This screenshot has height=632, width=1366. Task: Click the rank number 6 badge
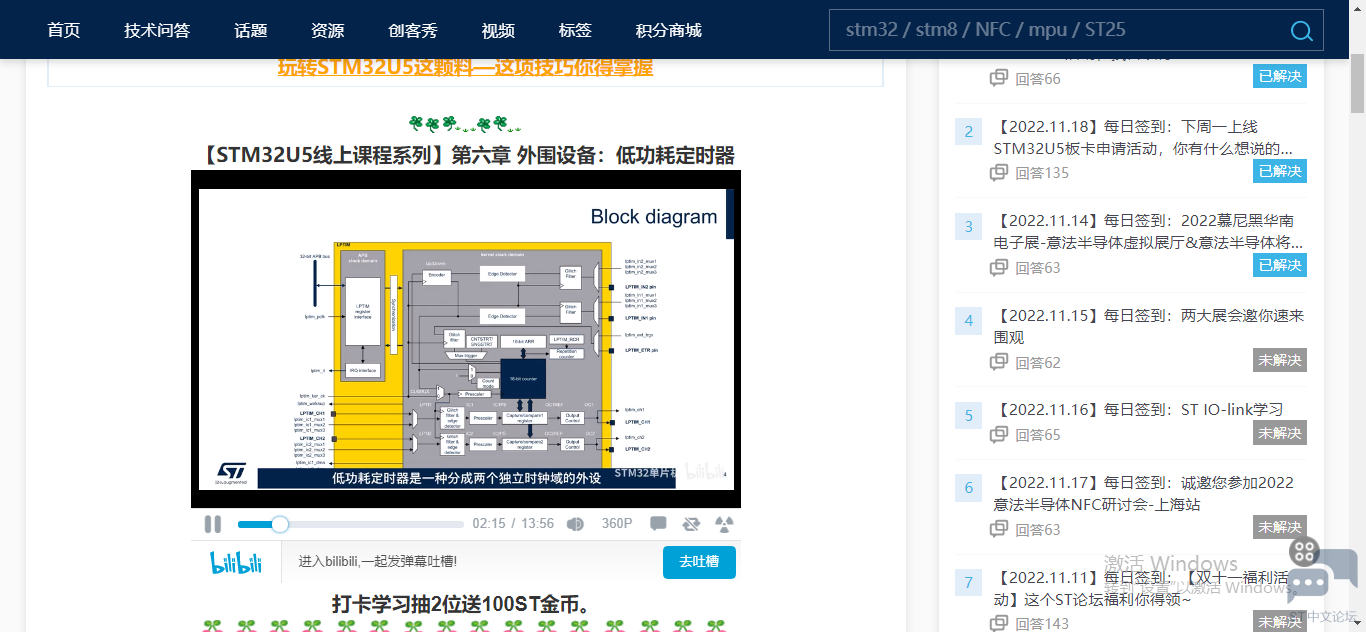coord(968,488)
